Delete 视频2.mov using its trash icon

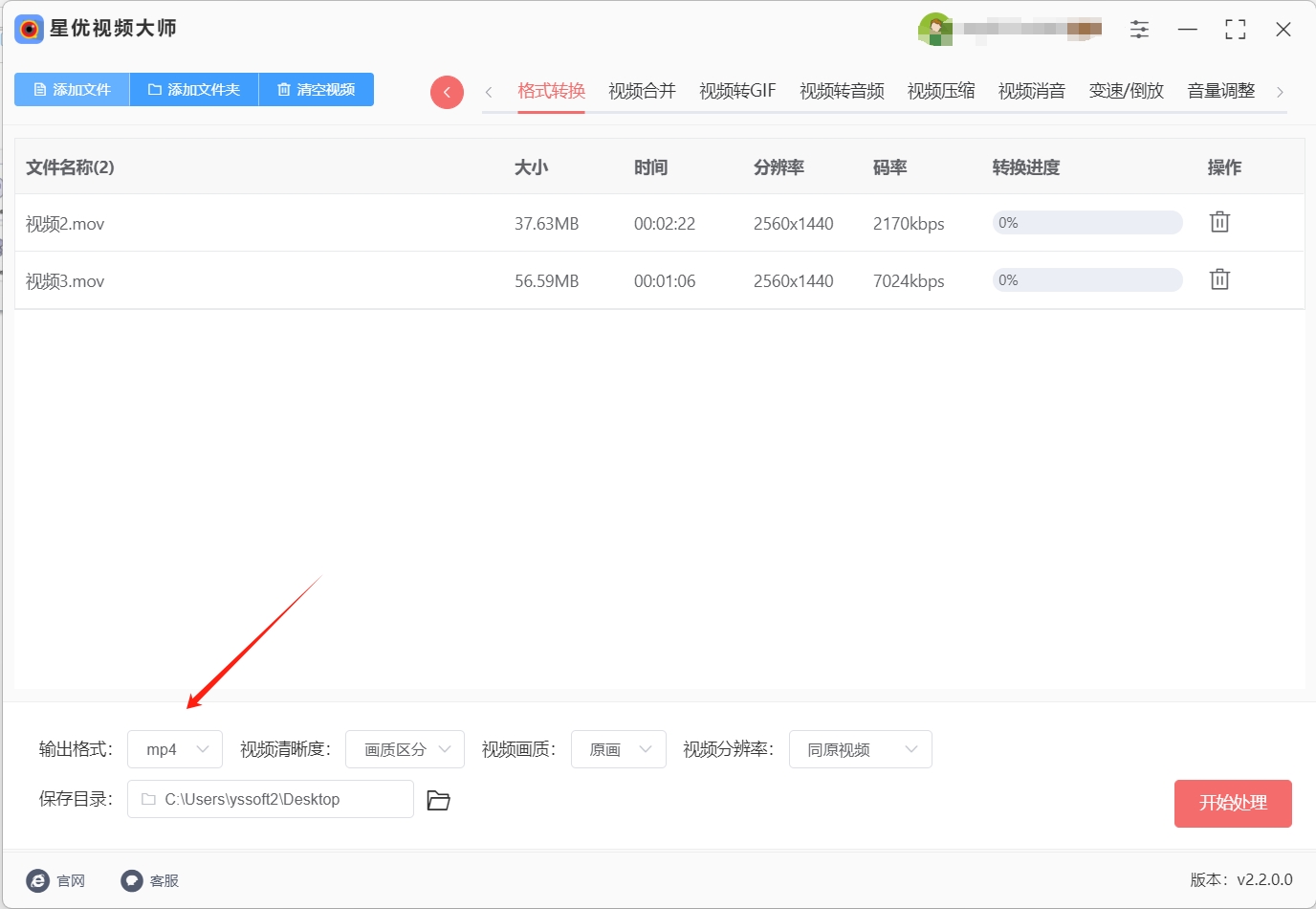click(1219, 222)
